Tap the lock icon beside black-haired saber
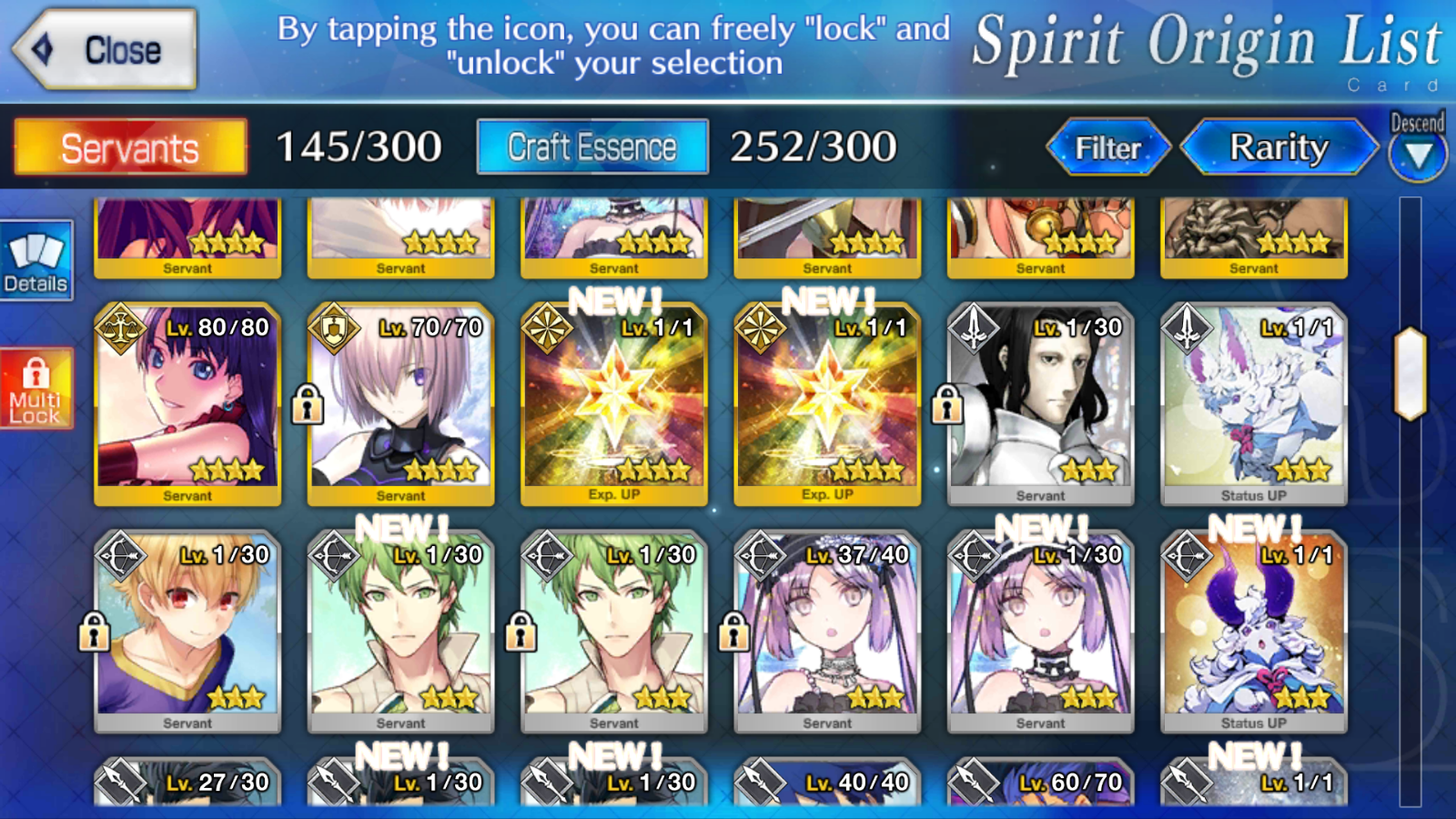The image size is (1456, 819). coord(947,404)
